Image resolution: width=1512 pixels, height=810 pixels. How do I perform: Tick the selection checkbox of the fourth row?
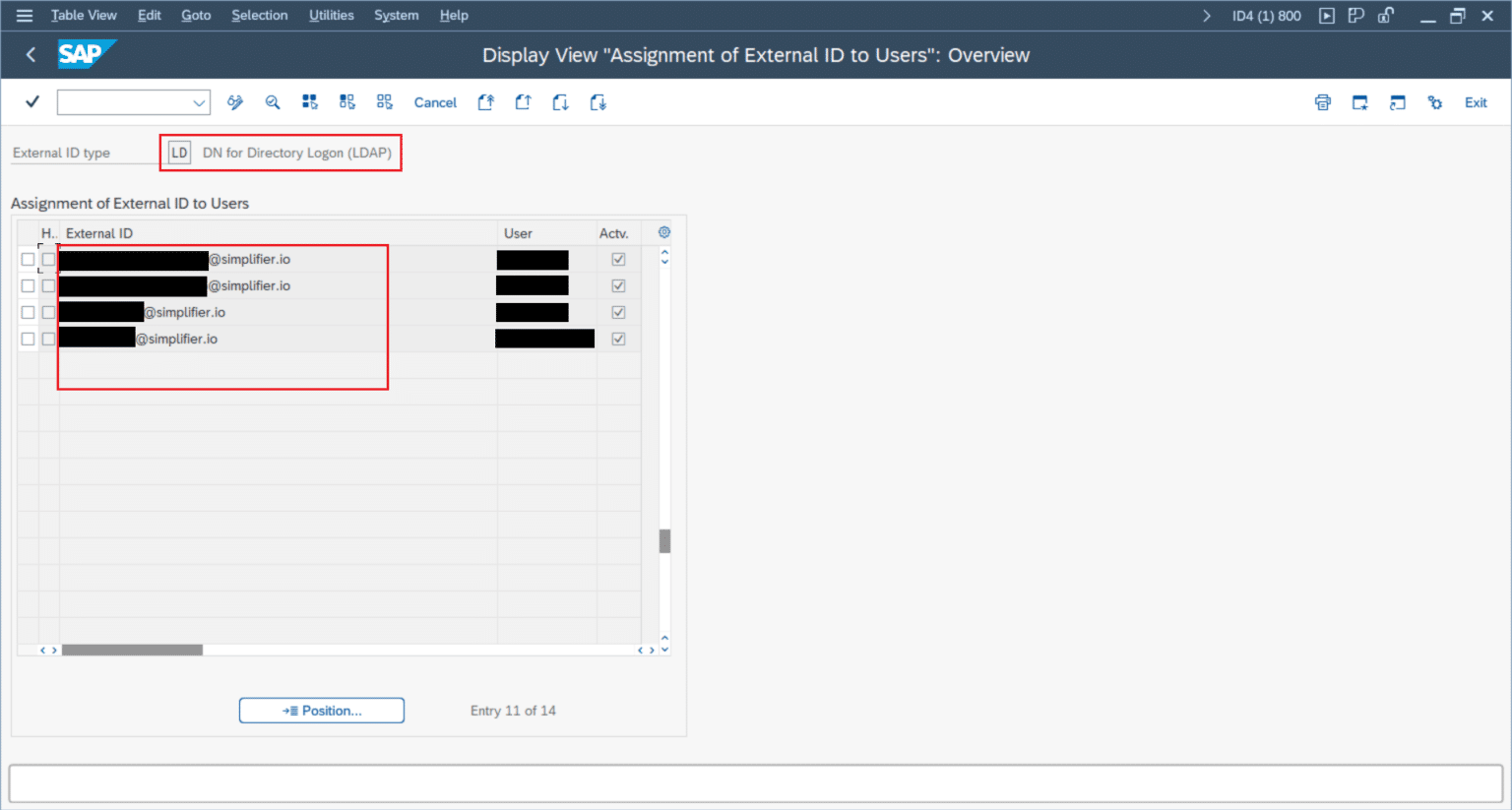[x=28, y=338]
